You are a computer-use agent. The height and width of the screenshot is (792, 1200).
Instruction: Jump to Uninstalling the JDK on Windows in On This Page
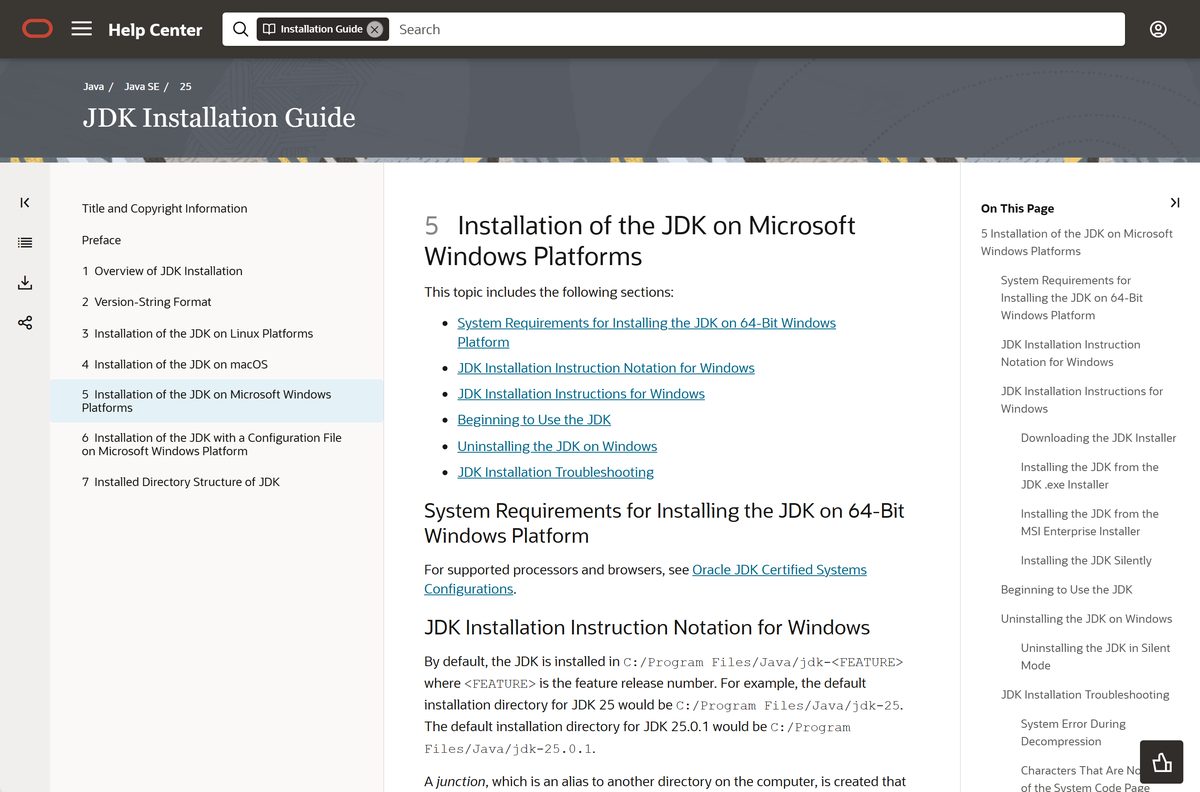tap(1086, 619)
